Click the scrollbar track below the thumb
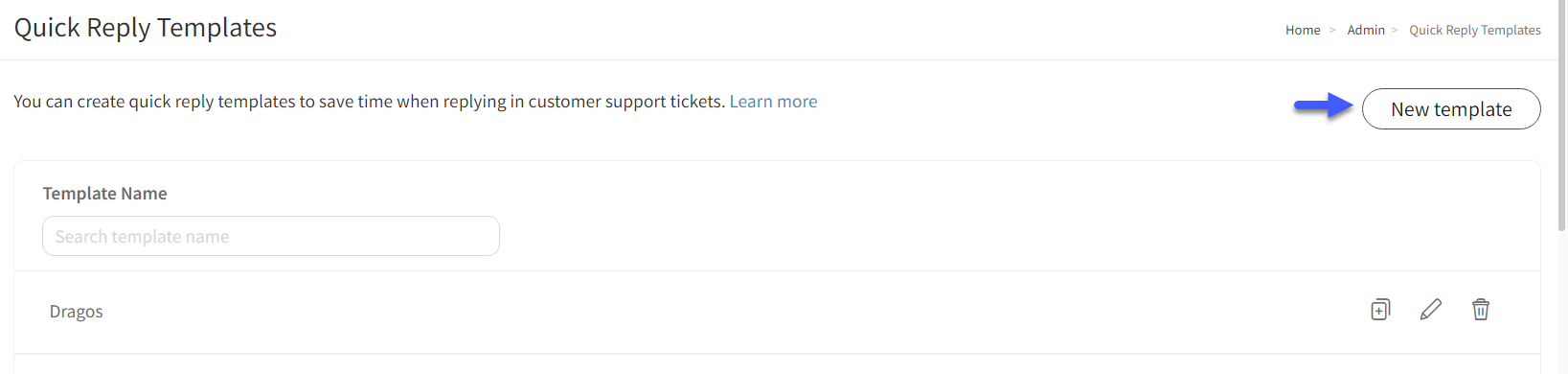Viewport: 1568px width, 374px height. click(x=1561, y=302)
